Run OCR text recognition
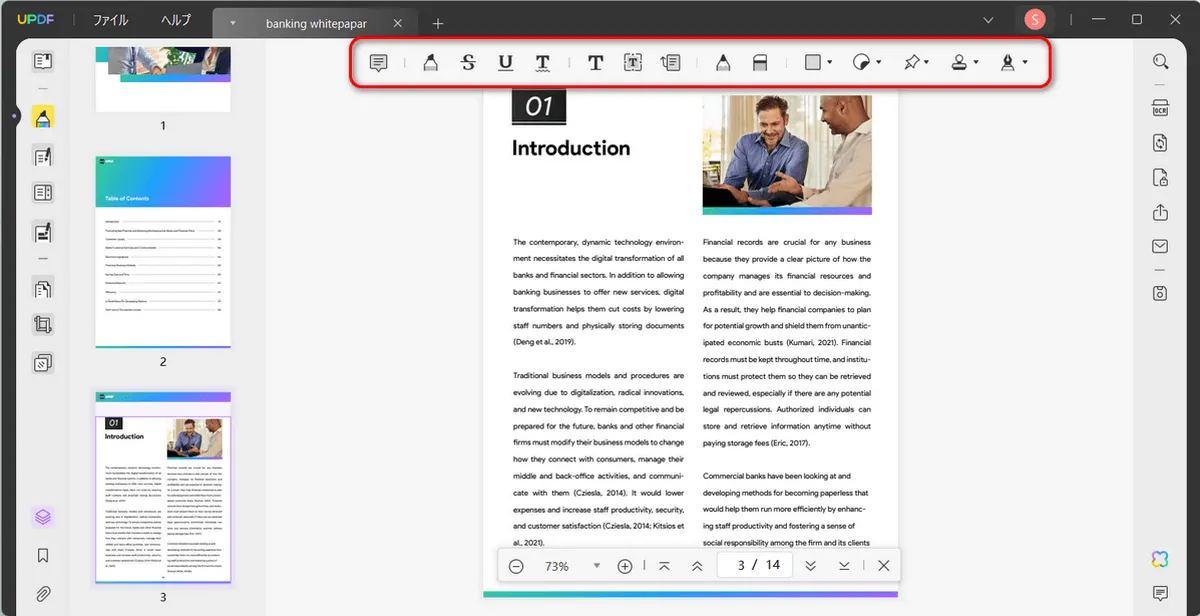The image size is (1200, 616). pos(1160,108)
